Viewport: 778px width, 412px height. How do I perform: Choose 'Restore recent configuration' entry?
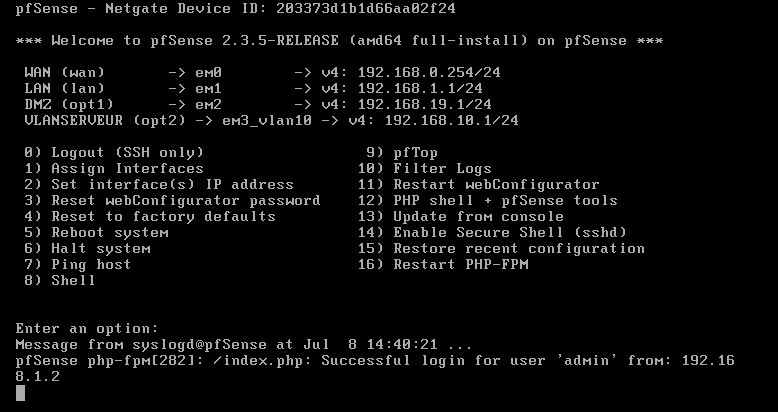point(501,249)
